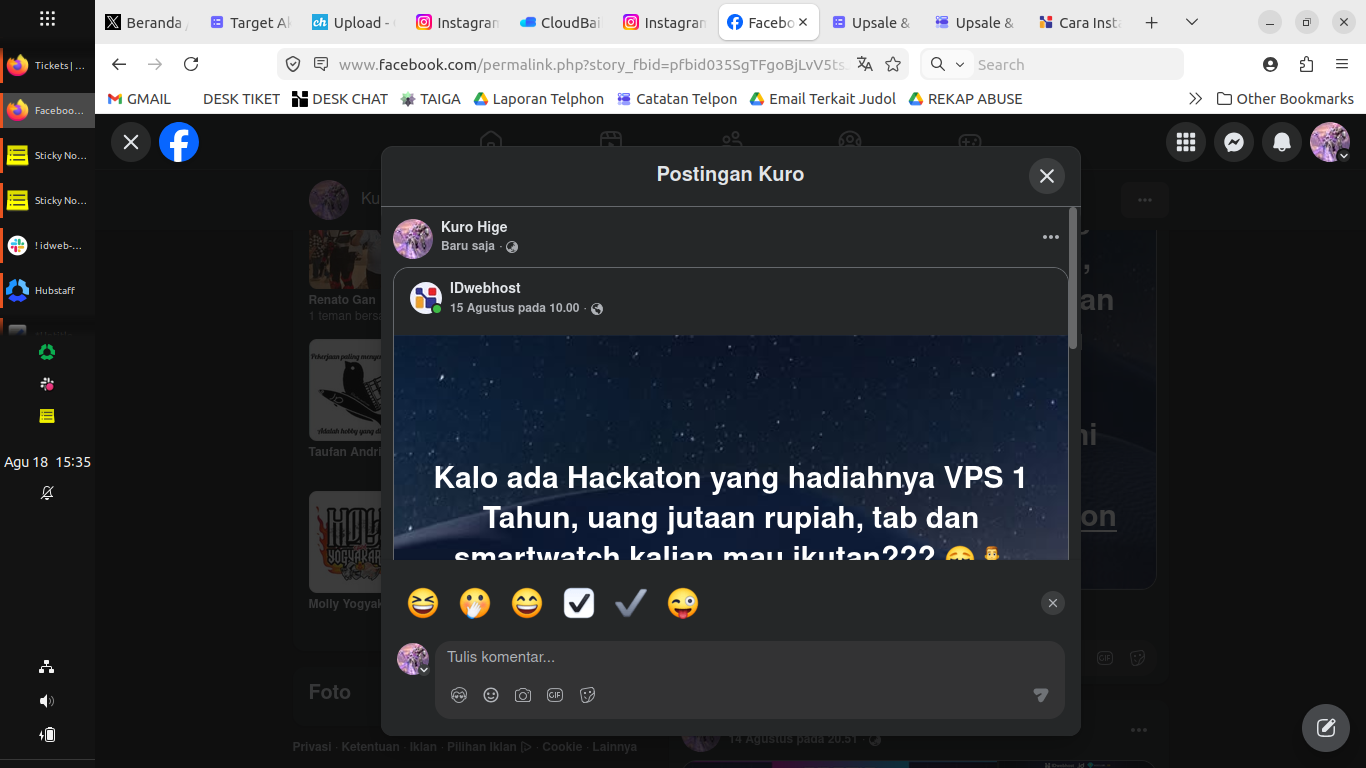Open the three-dot post options menu

pos(1050,237)
